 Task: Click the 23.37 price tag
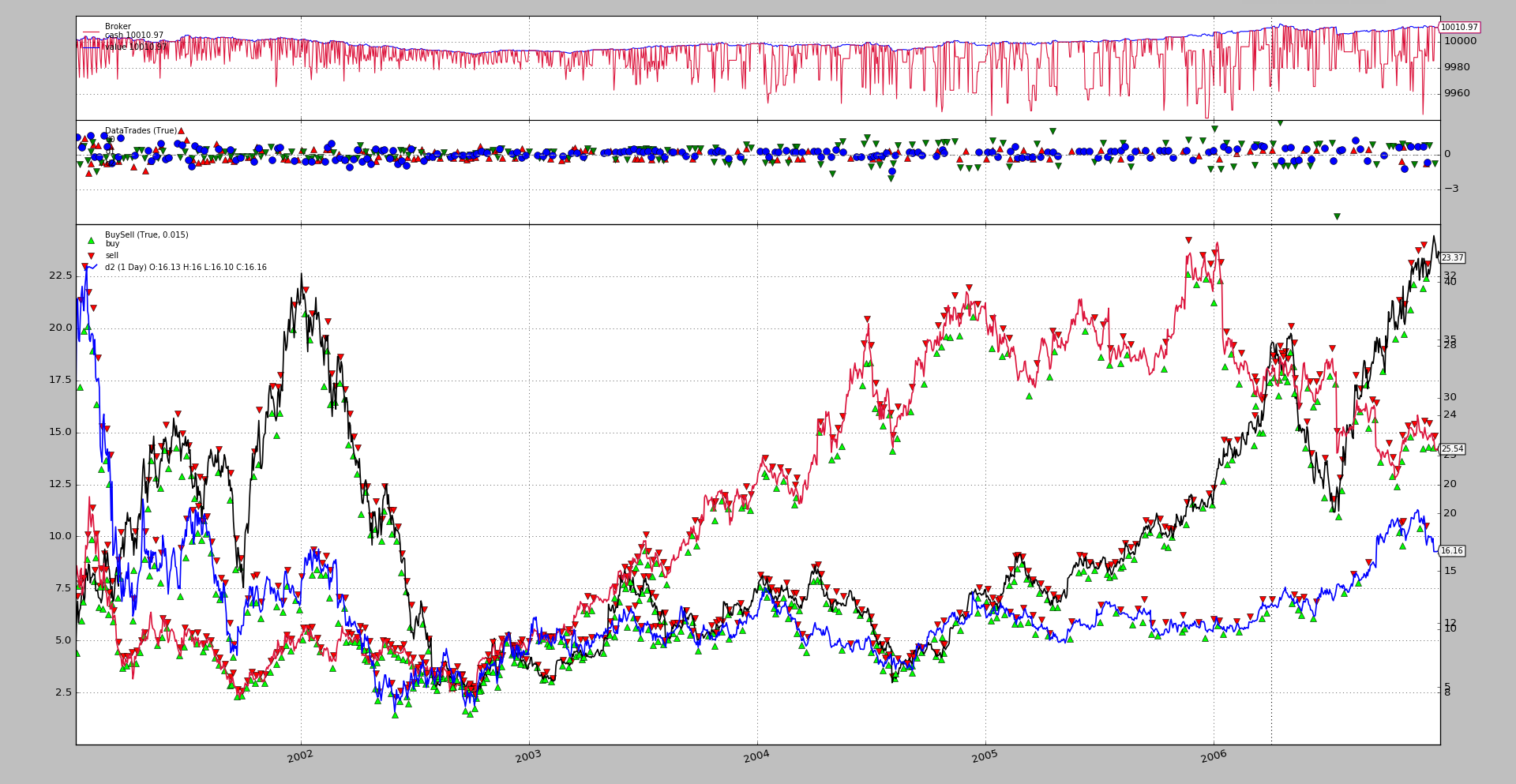1452,258
